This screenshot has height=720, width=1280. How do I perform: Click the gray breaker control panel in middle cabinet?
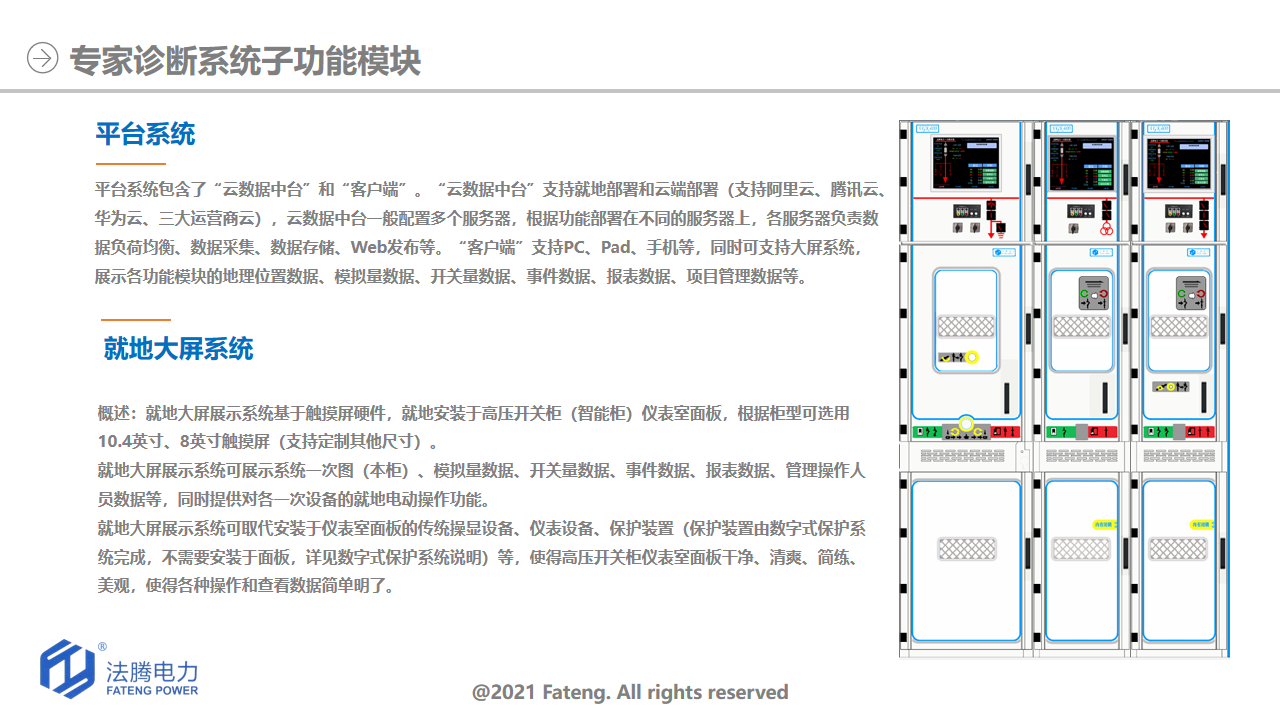(1093, 293)
